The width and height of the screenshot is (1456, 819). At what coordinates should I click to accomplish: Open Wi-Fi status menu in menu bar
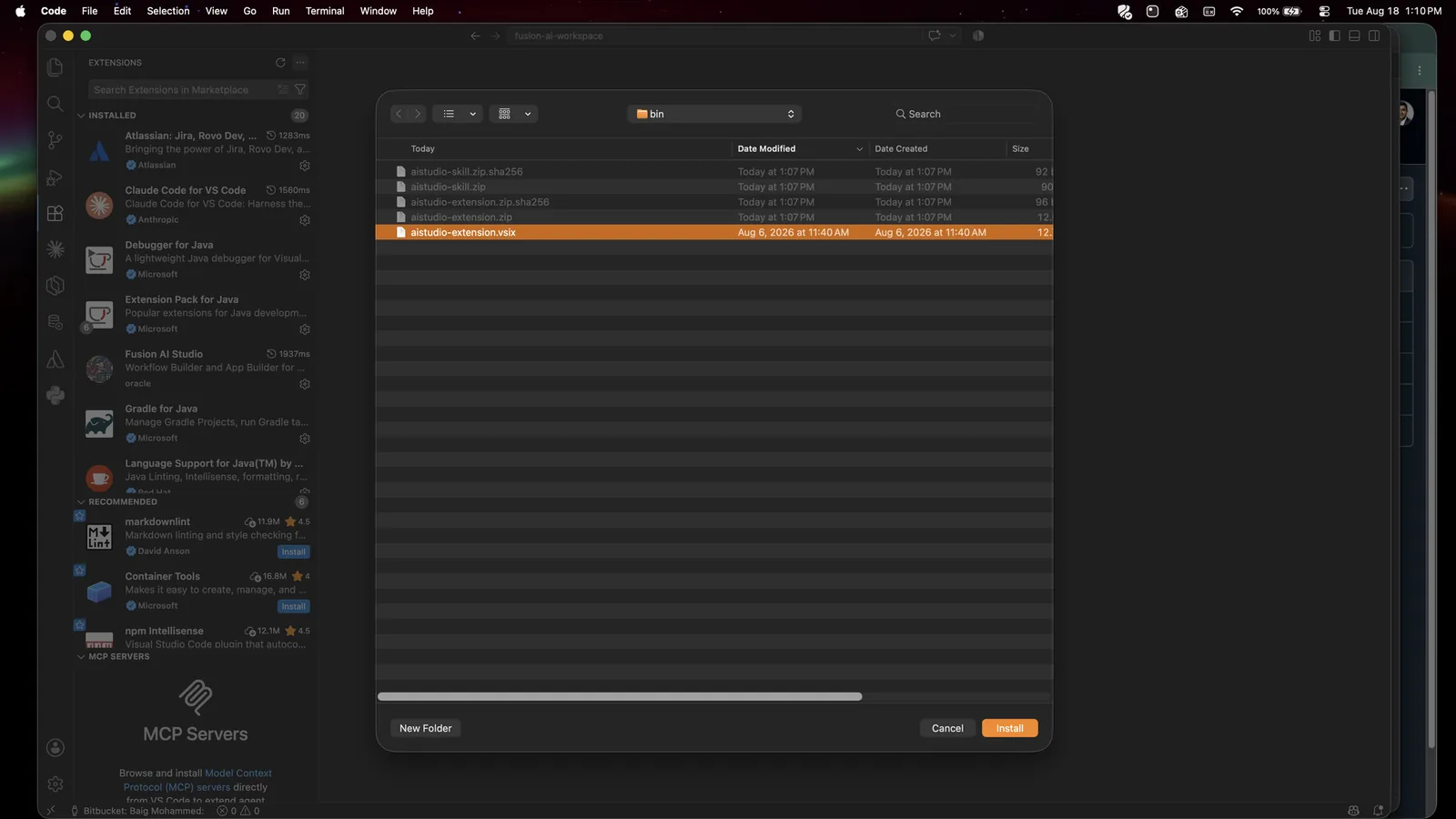pyautogui.click(x=1237, y=11)
